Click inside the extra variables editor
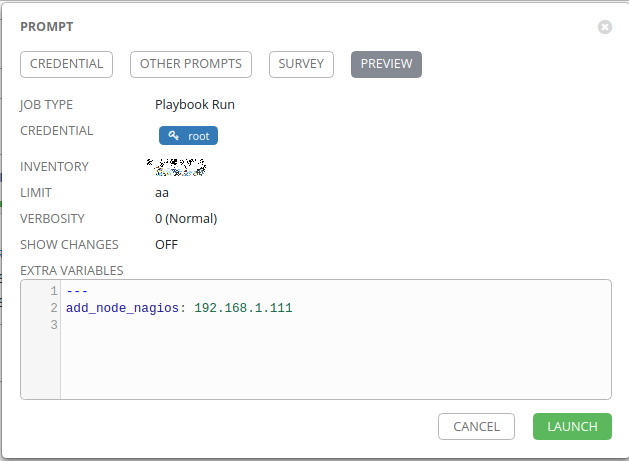 [316, 339]
